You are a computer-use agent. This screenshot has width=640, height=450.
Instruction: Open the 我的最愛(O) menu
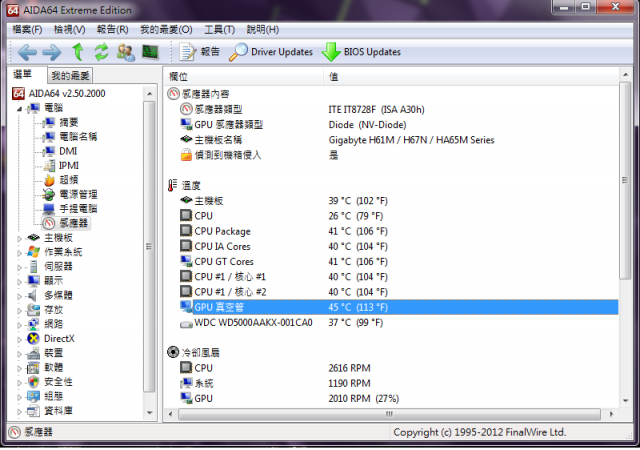[x=166, y=29]
